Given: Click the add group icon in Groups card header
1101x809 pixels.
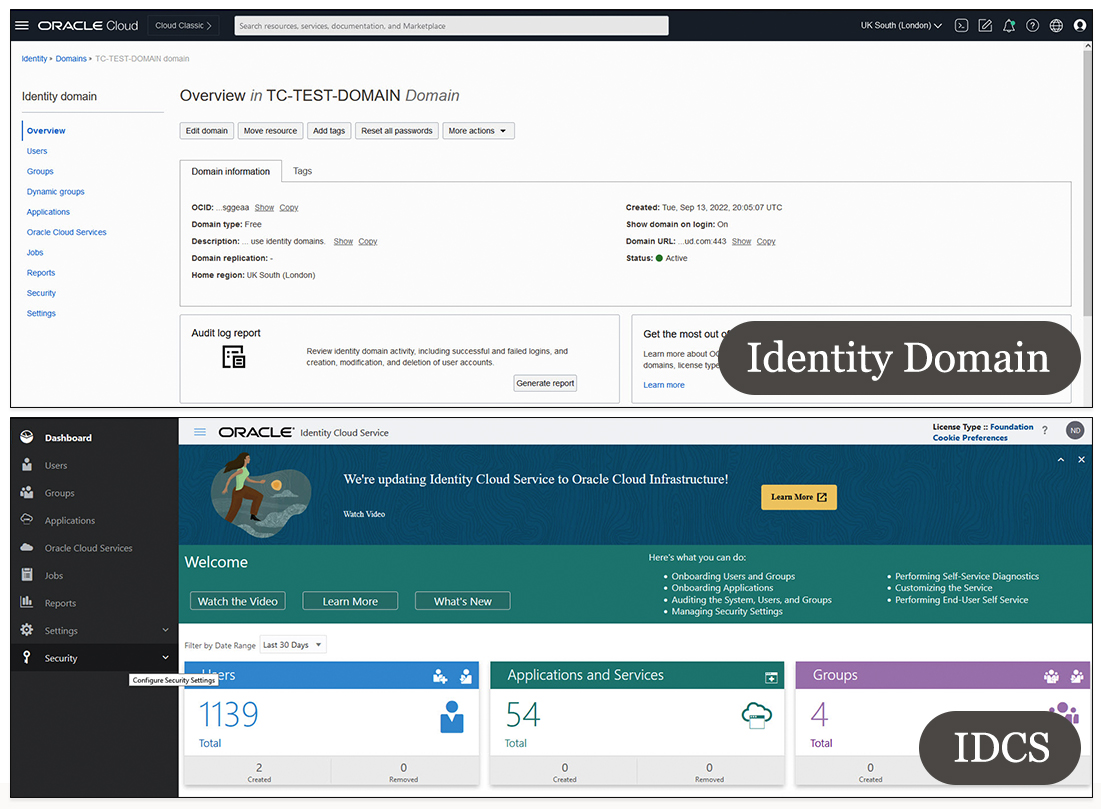Looking at the screenshot, I should point(1051,676).
